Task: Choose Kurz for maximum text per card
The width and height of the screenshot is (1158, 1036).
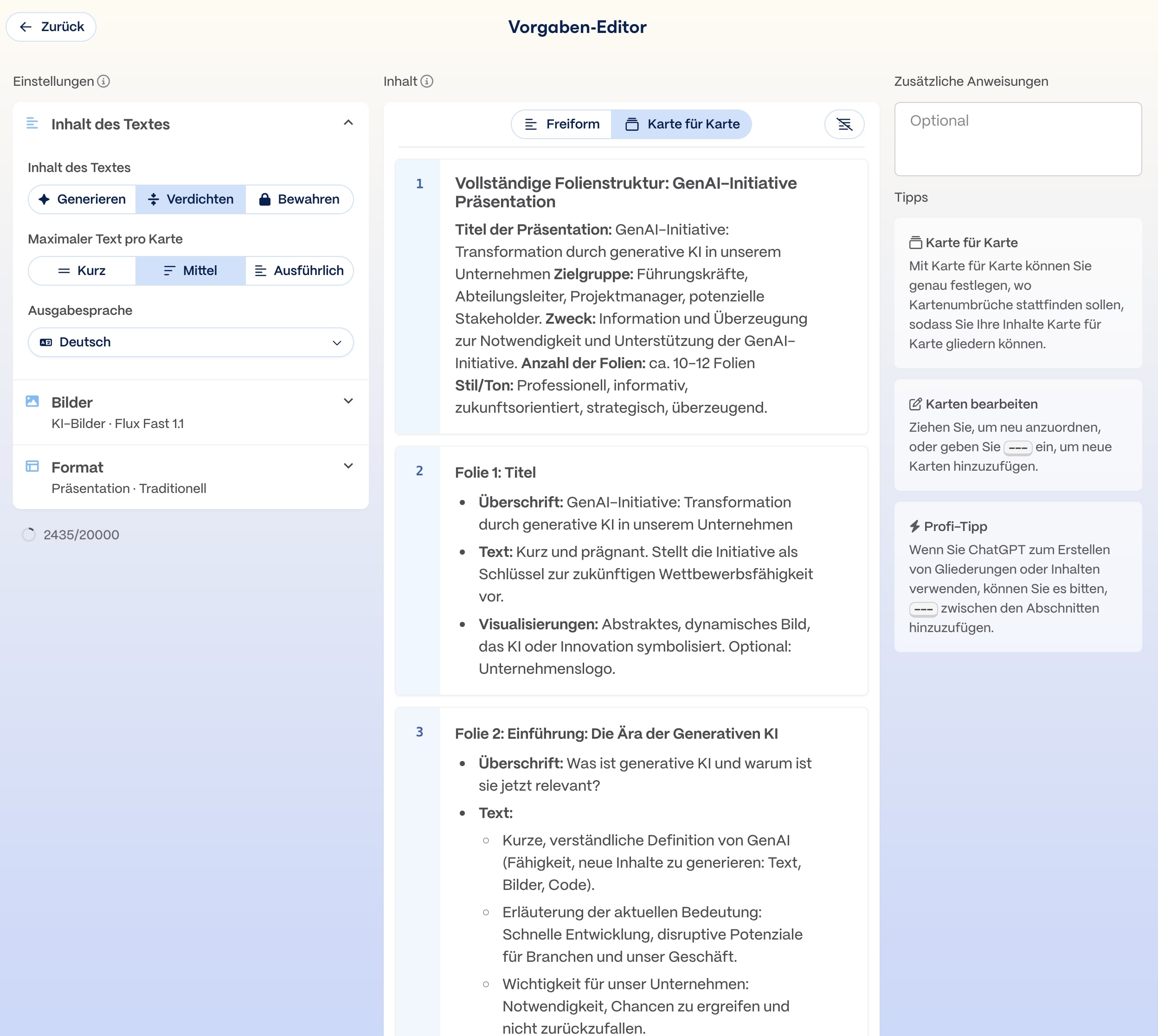Action: coord(82,270)
